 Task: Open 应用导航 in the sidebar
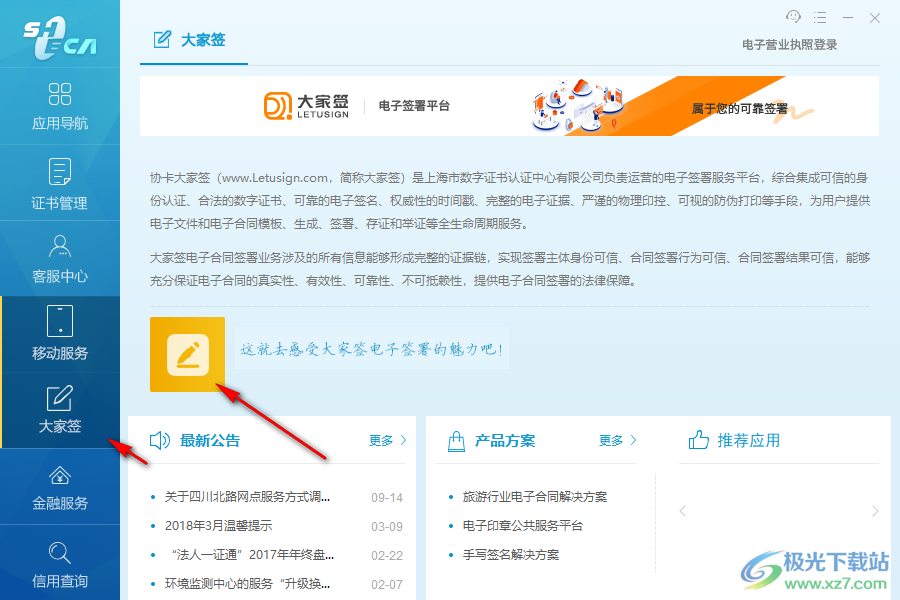(x=60, y=106)
